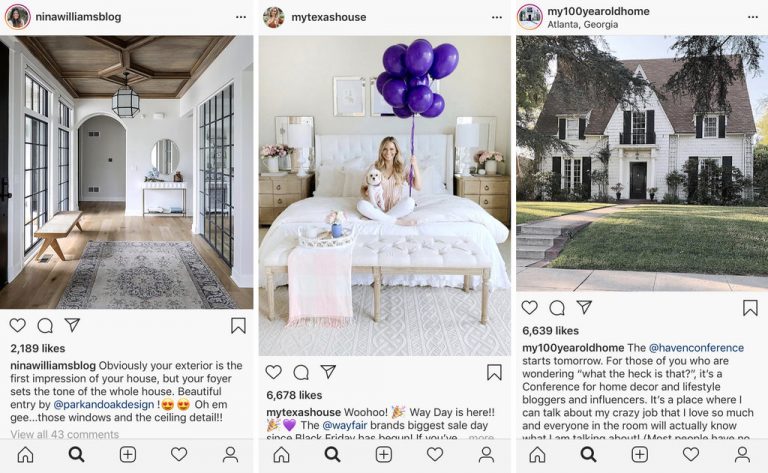Open the options menu for ninawilliamsblog post
This screenshot has width=768, height=473.
point(240,17)
